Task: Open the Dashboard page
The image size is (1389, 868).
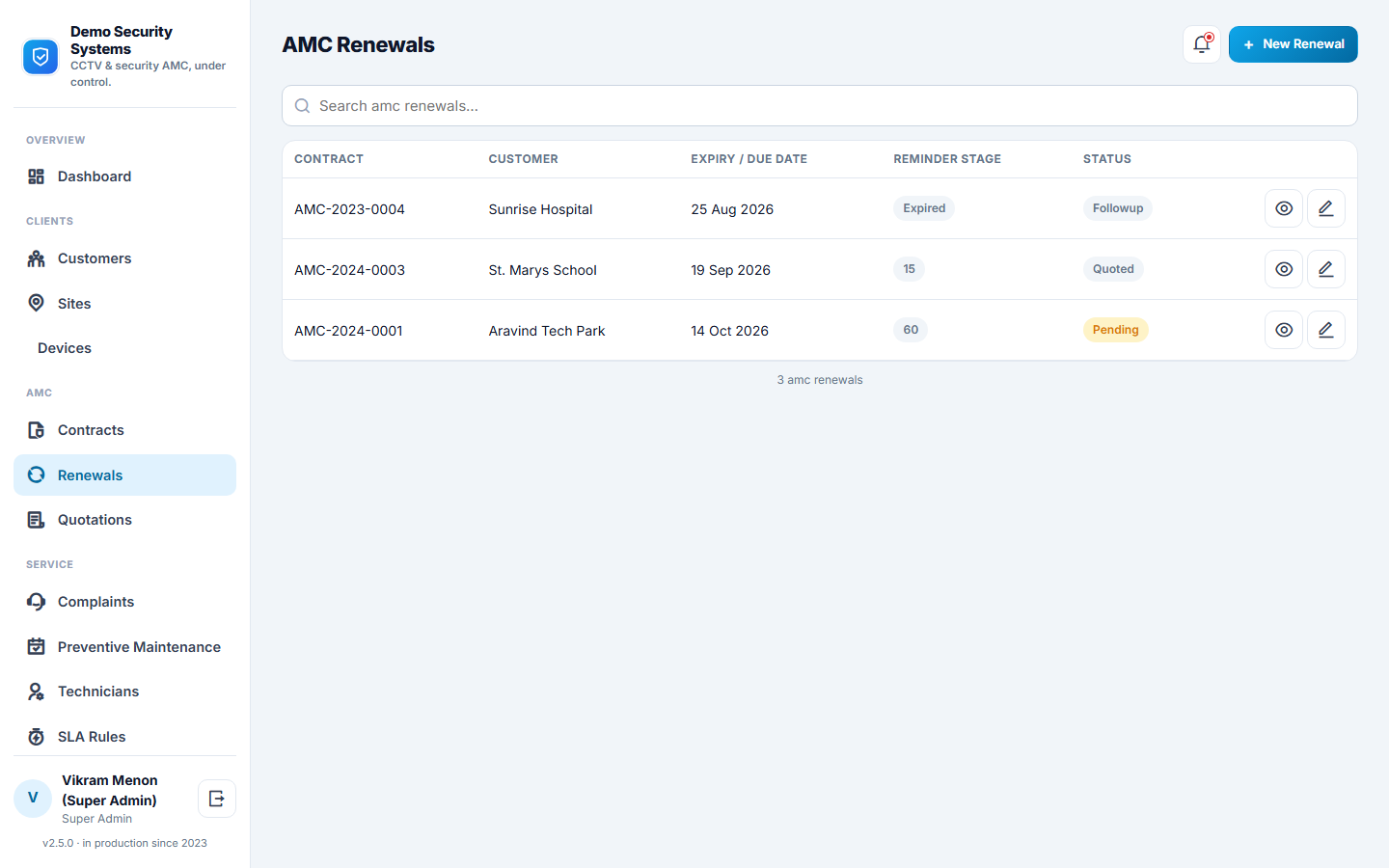Action: 125,176
